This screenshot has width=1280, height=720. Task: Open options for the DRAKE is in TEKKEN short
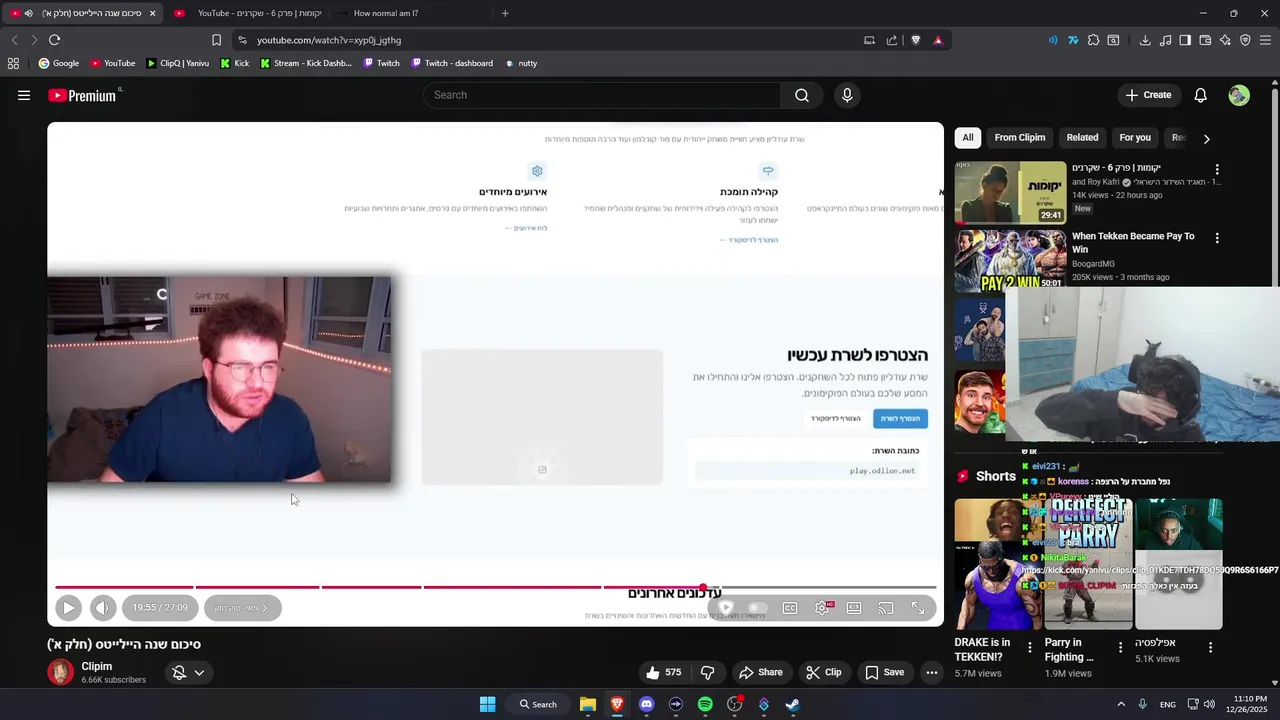coord(1030,647)
